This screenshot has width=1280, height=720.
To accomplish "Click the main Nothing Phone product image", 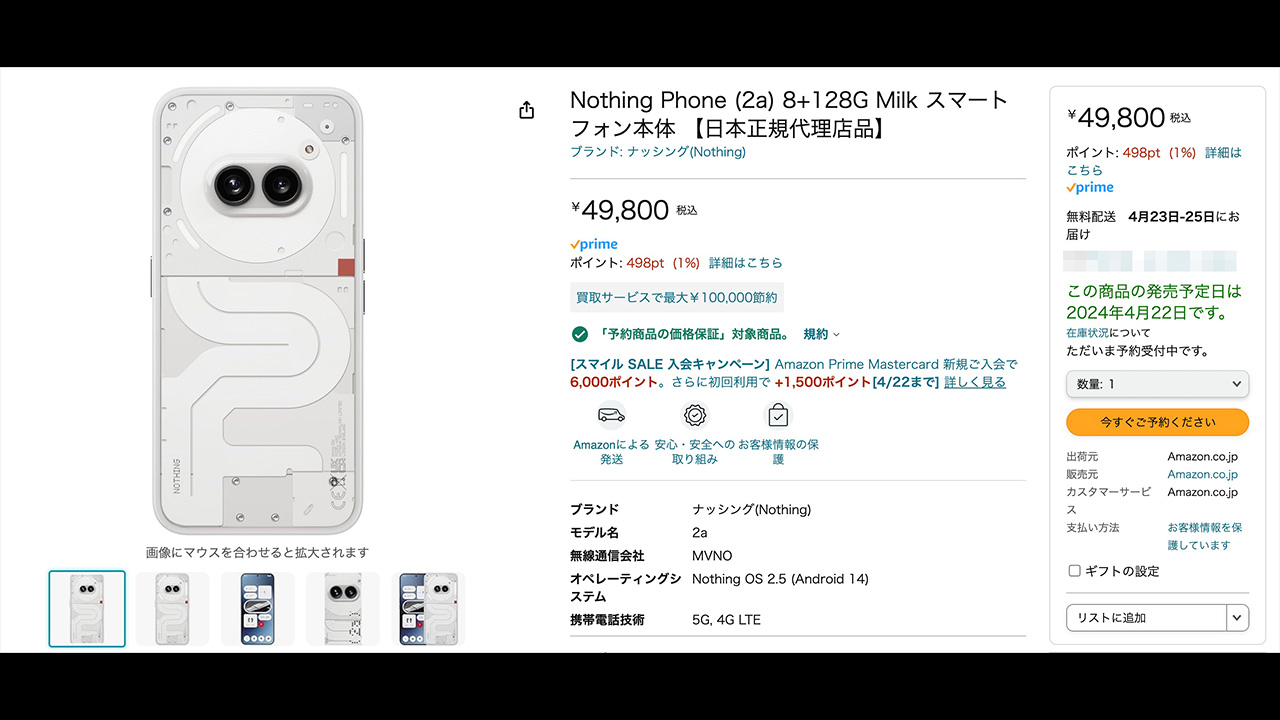I will [x=257, y=311].
